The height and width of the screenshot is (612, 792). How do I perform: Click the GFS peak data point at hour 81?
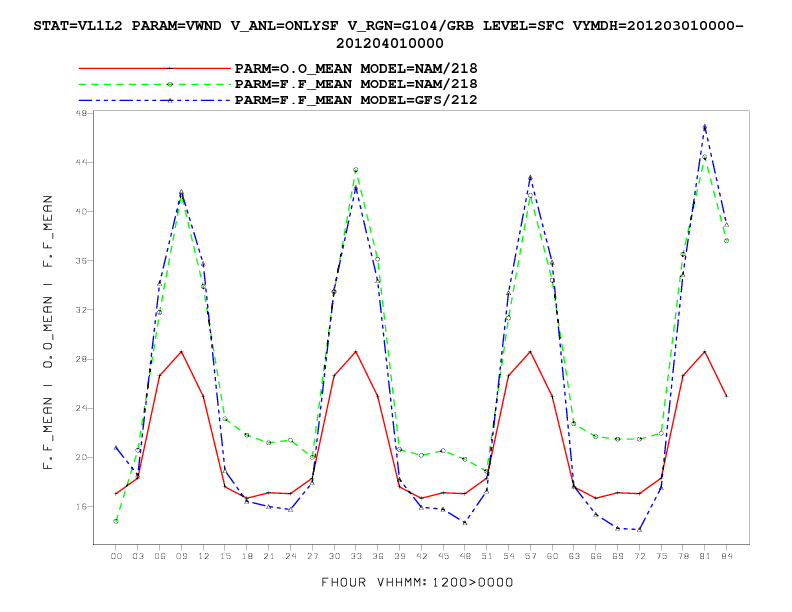coord(705,126)
